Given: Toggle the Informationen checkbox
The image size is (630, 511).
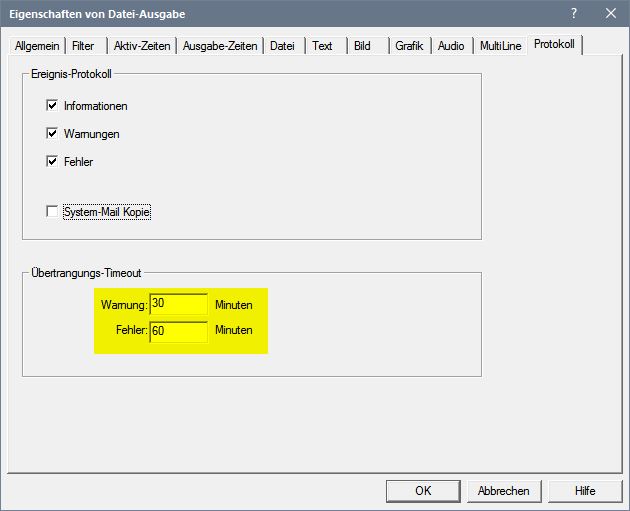Looking at the screenshot, I should point(53,106).
